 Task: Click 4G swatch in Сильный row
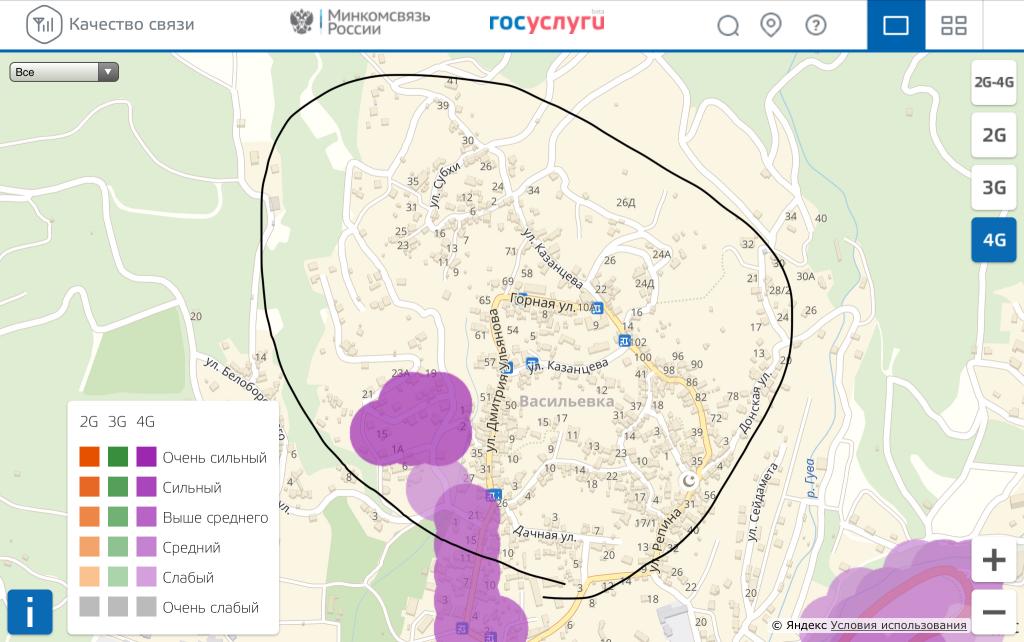146,487
